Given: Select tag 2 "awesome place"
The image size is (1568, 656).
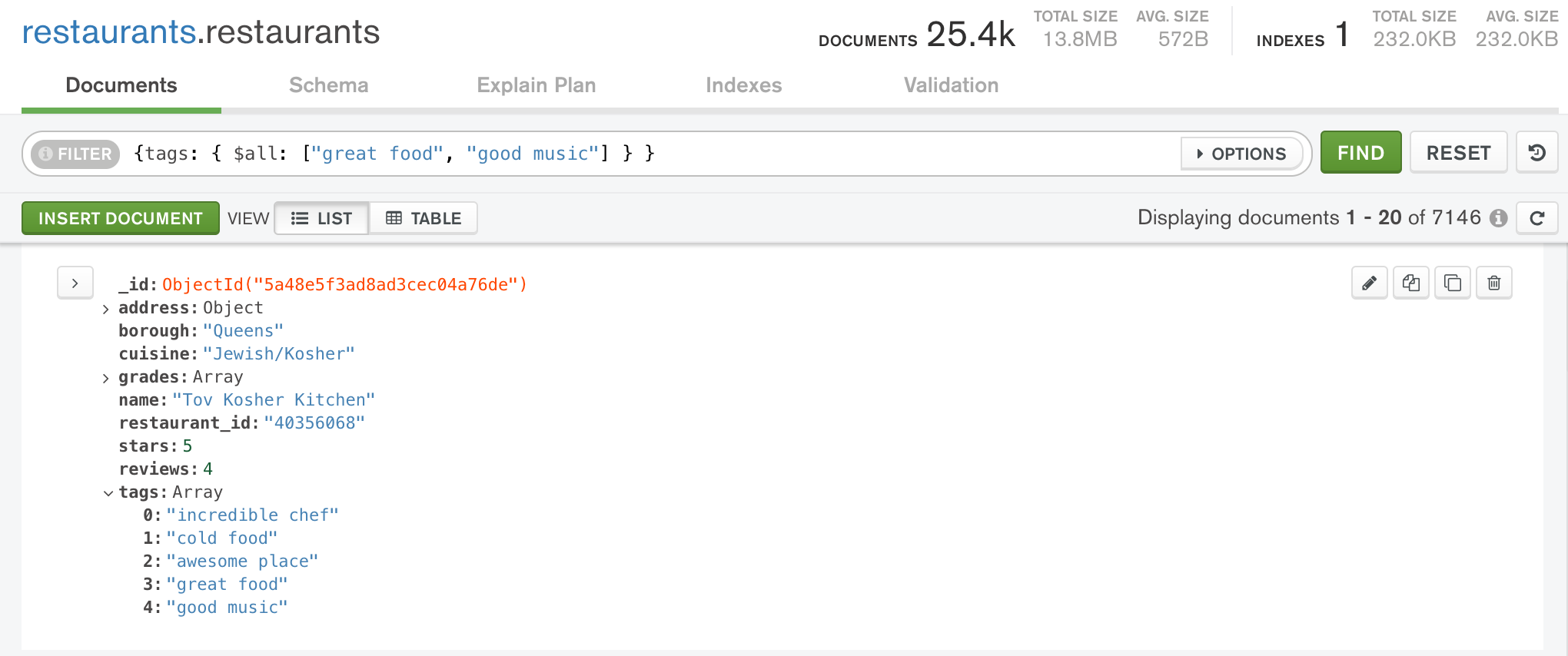Looking at the screenshot, I should coord(242,562).
